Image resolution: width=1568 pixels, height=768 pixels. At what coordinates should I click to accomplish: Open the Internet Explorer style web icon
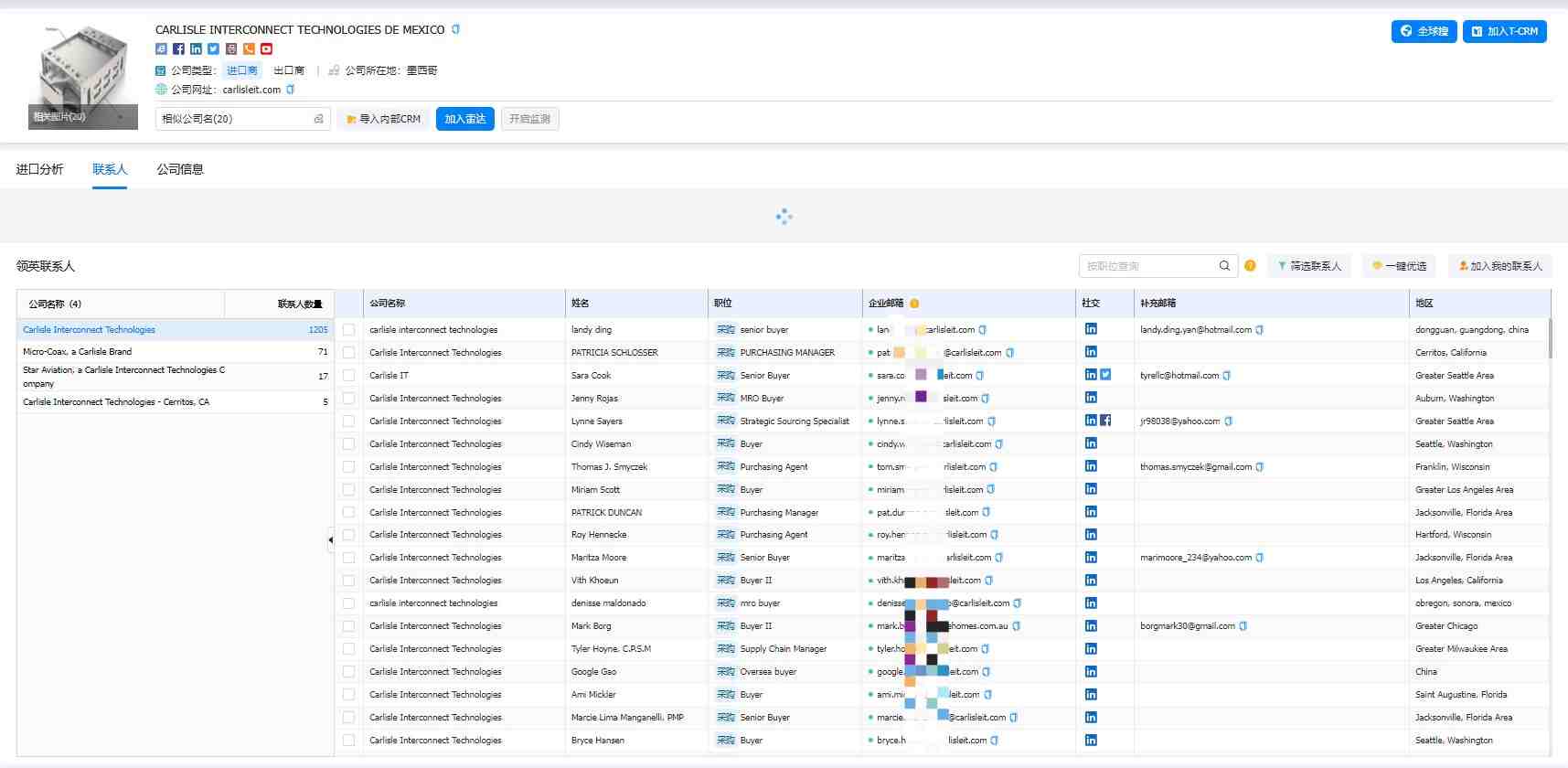pyautogui.click(x=161, y=49)
